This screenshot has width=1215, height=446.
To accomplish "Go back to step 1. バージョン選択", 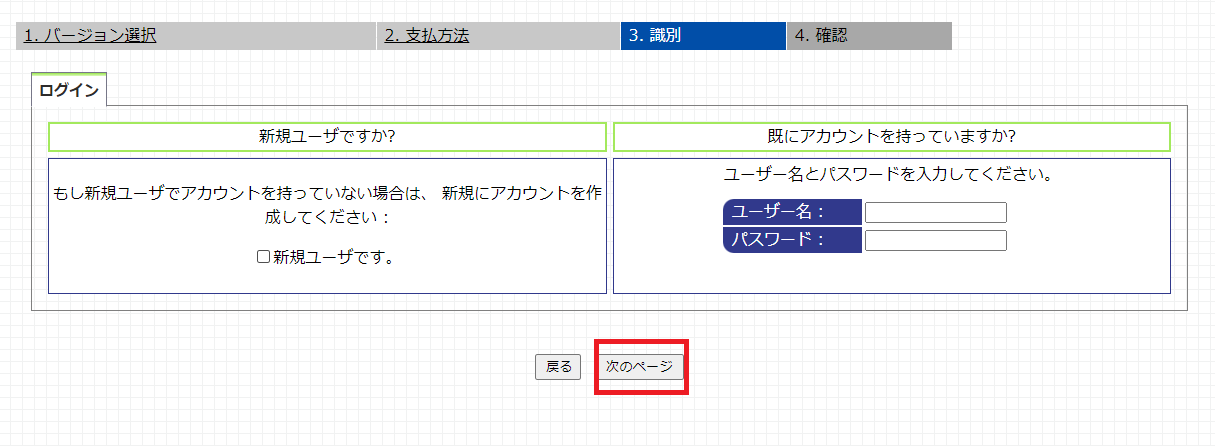I will (x=91, y=36).
